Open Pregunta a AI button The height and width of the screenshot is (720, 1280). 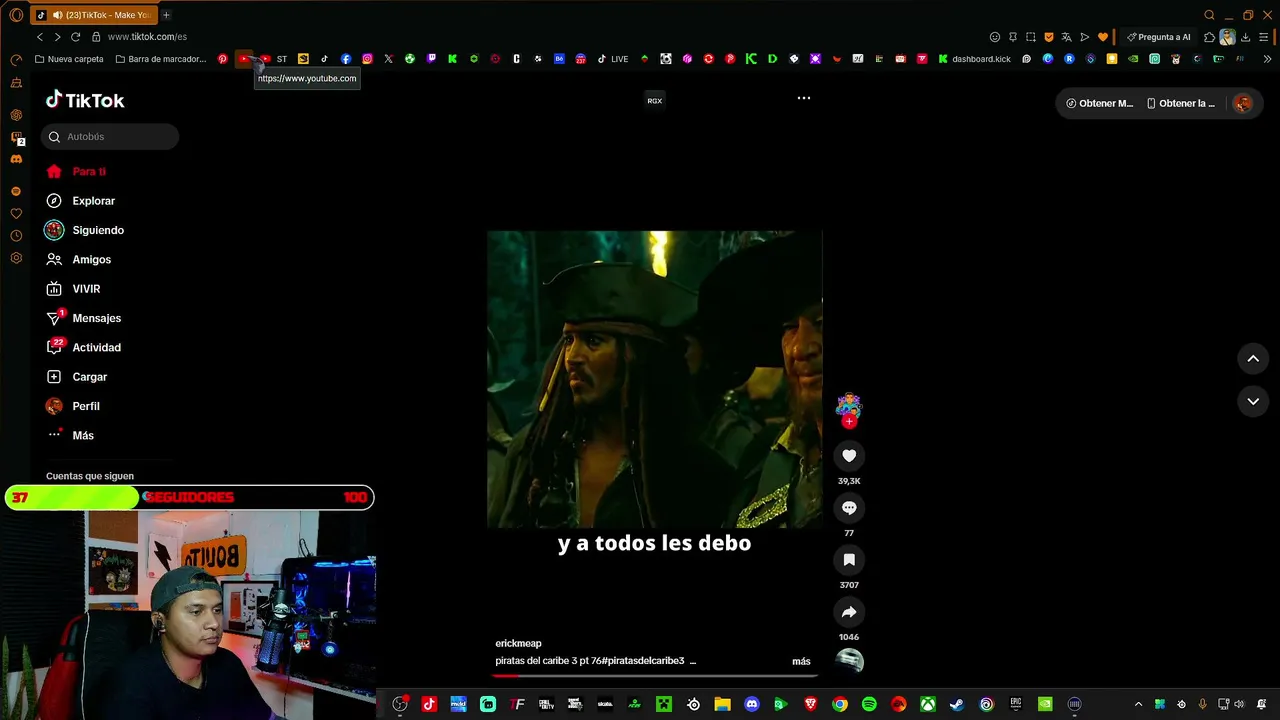(x=1159, y=37)
